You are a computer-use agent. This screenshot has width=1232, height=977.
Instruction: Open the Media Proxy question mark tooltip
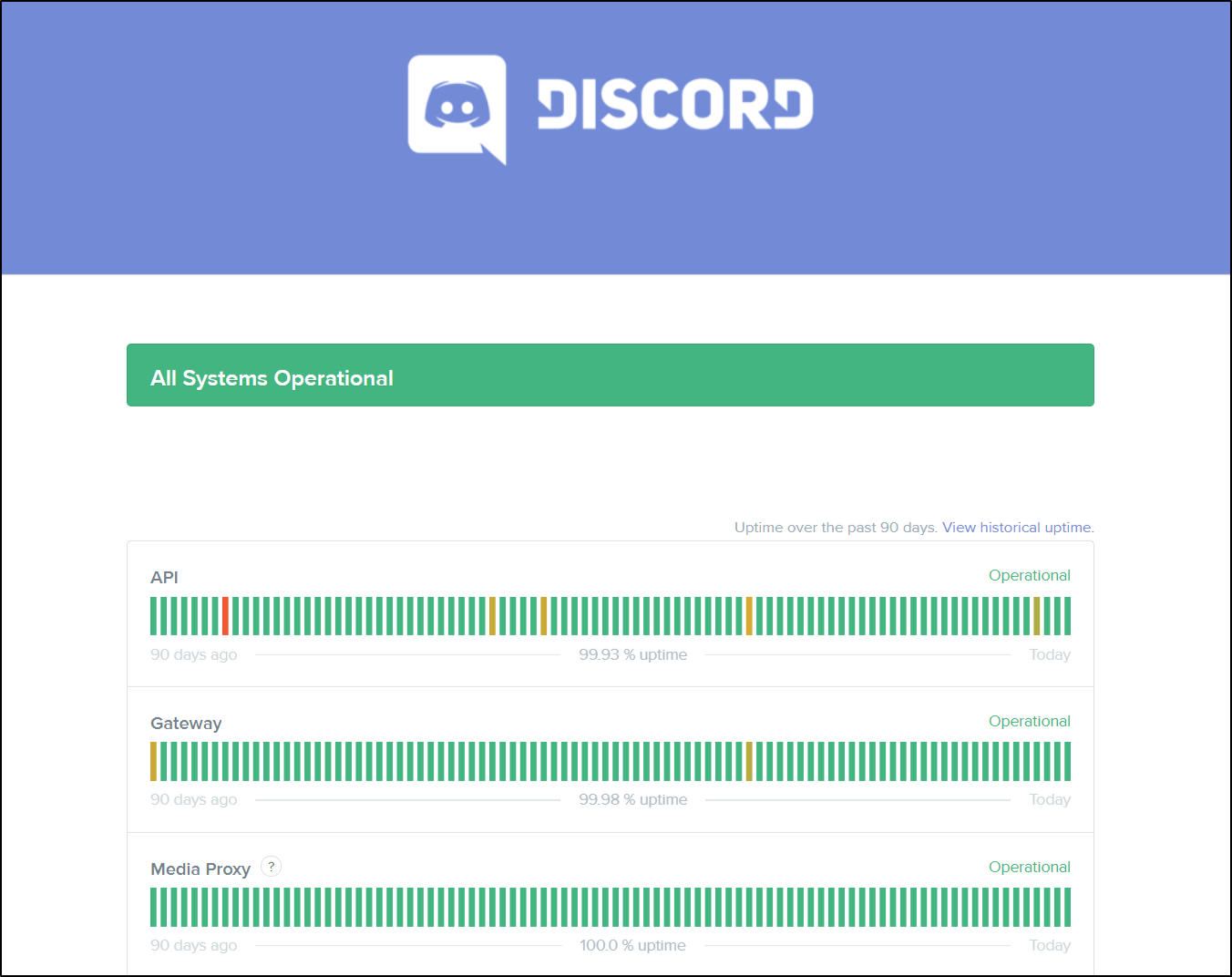[271, 867]
